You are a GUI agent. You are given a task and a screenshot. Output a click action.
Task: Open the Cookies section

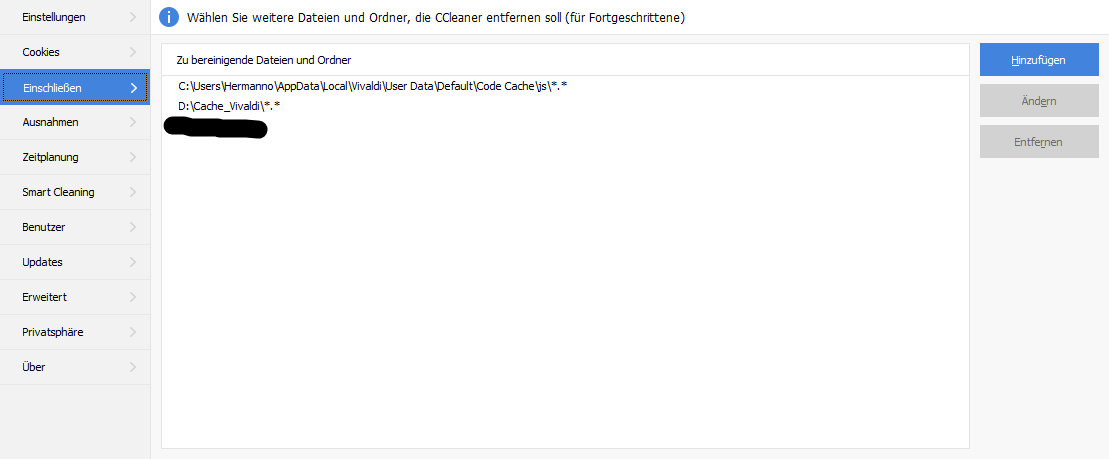(x=75, y=52)
